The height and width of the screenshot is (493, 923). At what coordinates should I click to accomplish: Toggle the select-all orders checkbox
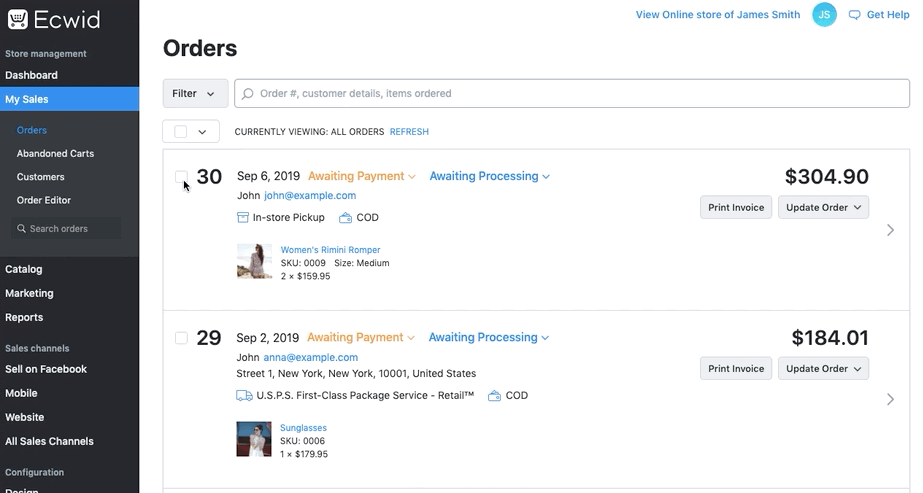[x=180, y=132]
